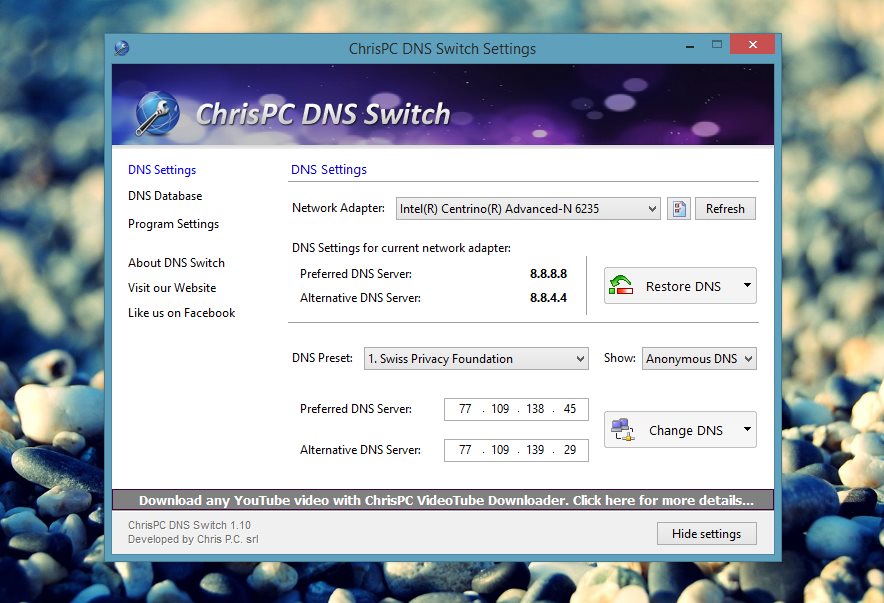Viewport: 884px width, 603px height.
Task: Click the ChrisPC title bar app icon
Action: [x=122, y=48]
